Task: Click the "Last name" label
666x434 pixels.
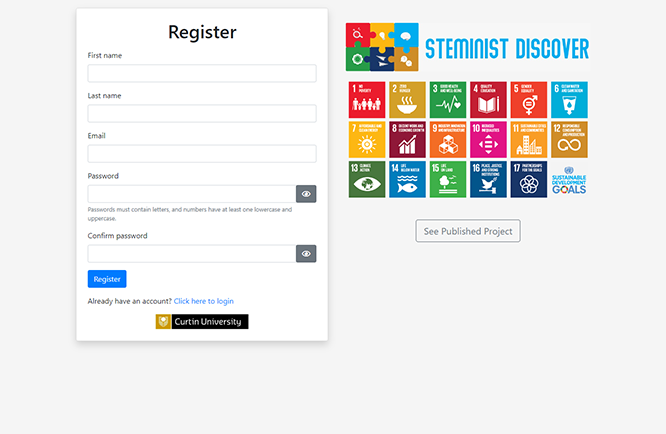Action: click(104, 96)
